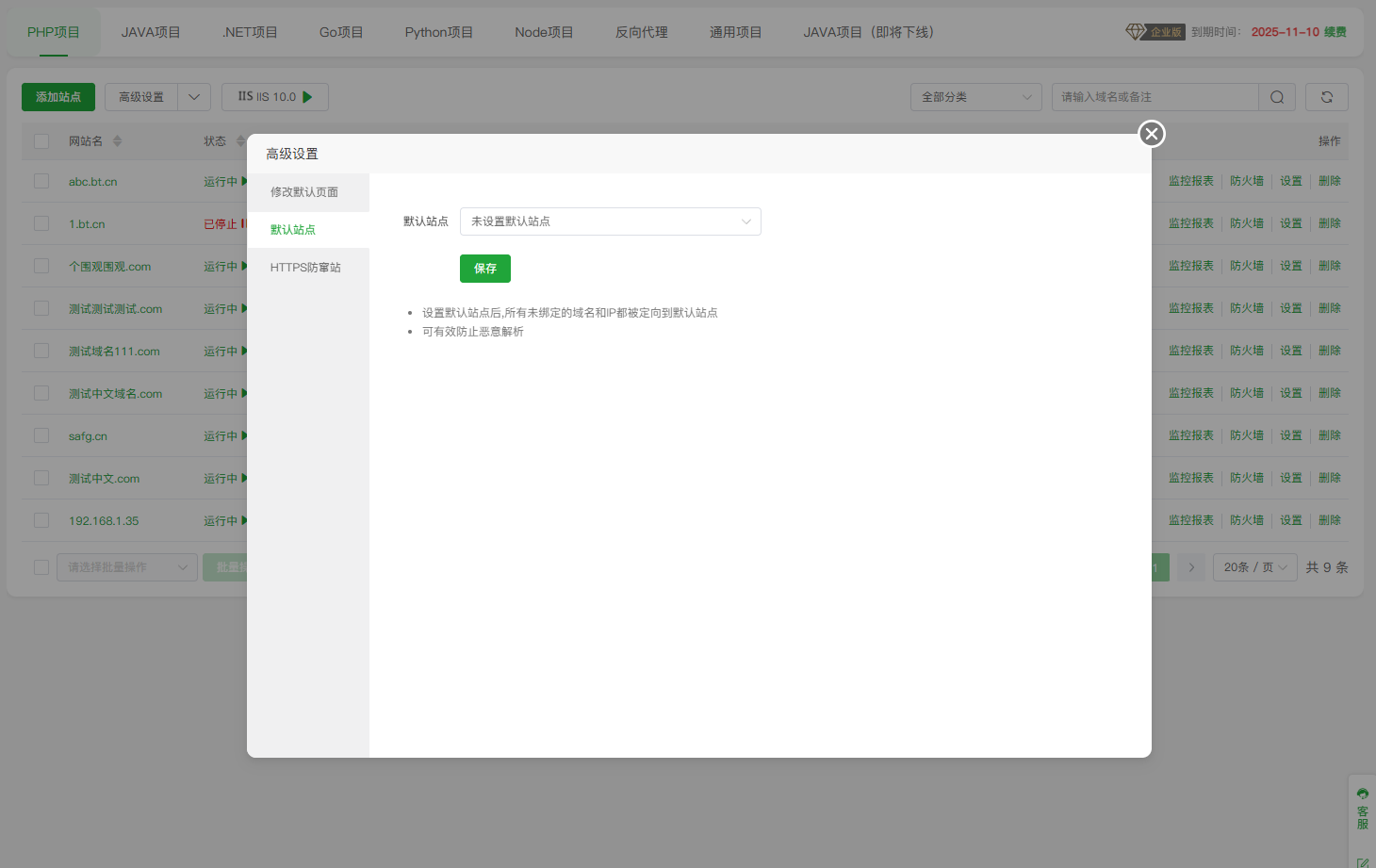This screenshot has height=868, width=1376.
Task: Toggle the select-all checkbox in table header
Action: click(41, 140)
